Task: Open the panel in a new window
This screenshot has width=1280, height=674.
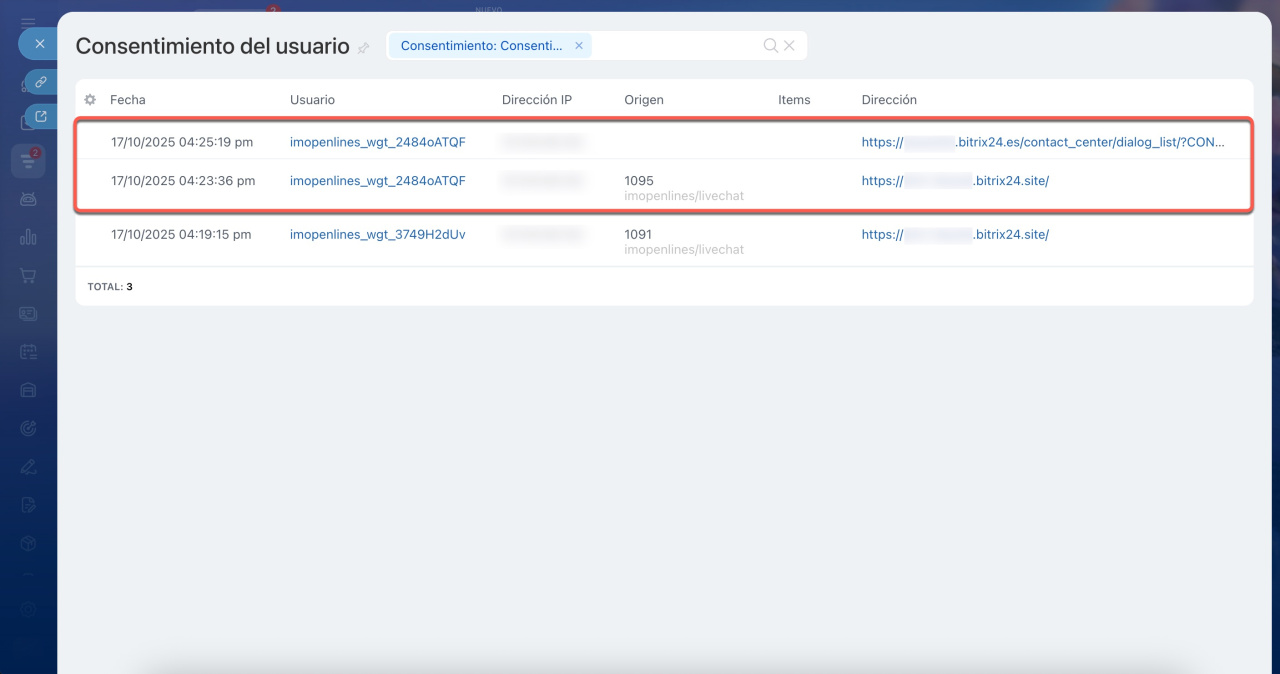Action: [x=41, y=117]
